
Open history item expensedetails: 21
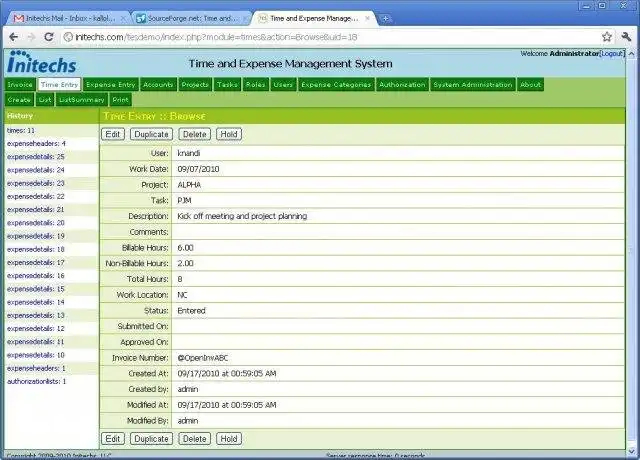click(36, 209)
